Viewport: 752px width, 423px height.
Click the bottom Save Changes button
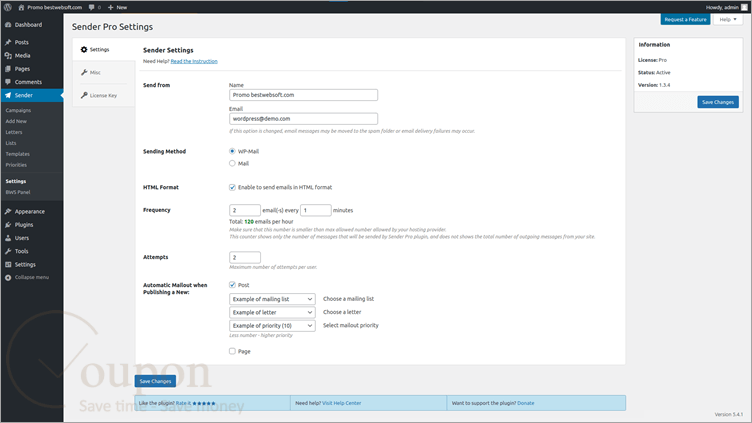[155, 381]
